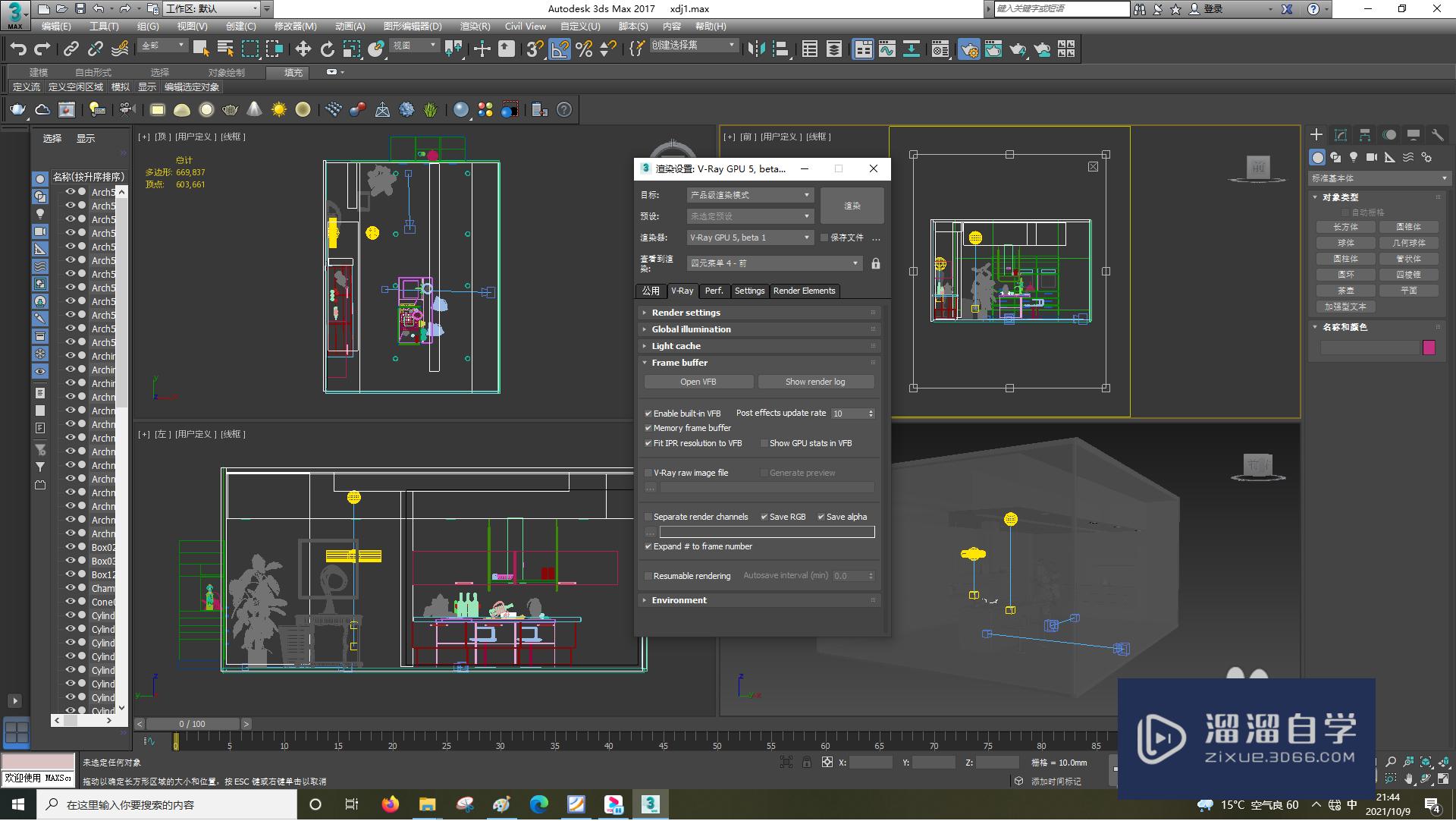Select the Rotate transform tool

[327, 49]
